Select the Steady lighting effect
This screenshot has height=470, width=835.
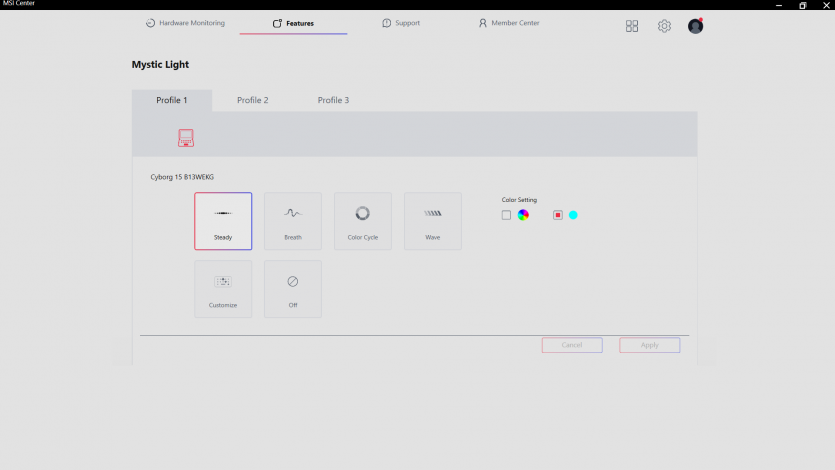pos(223,221)
